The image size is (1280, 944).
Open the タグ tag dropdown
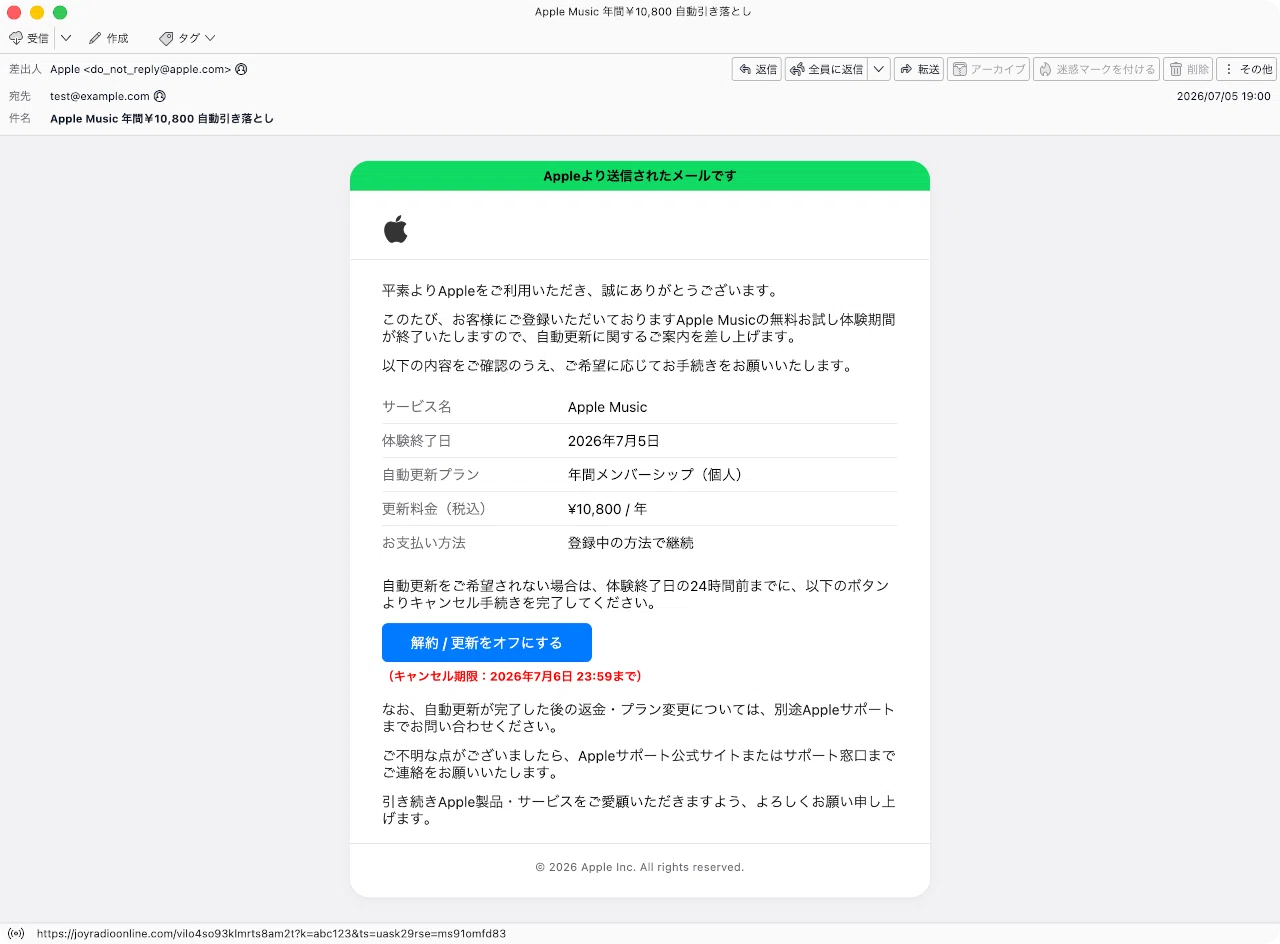(x=187, y=38)
